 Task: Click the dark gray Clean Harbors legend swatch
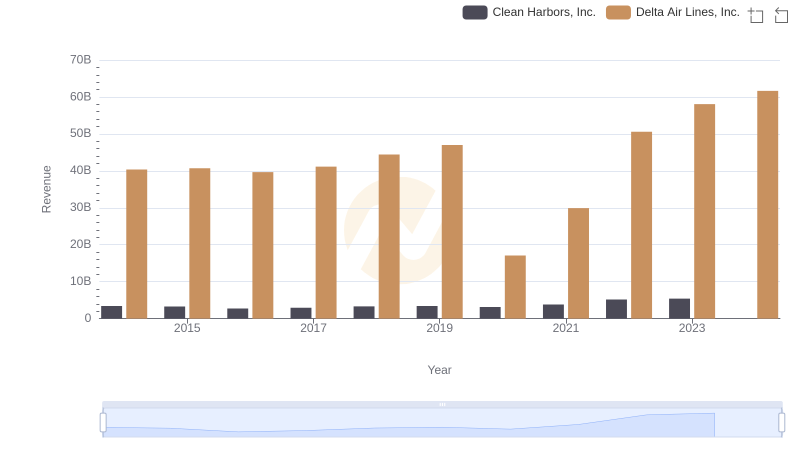tap(475, 12)
